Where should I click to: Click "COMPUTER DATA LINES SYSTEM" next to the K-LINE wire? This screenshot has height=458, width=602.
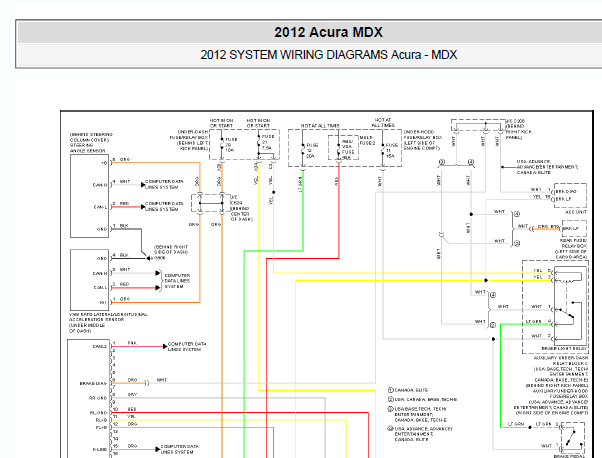tap(180, 449)
